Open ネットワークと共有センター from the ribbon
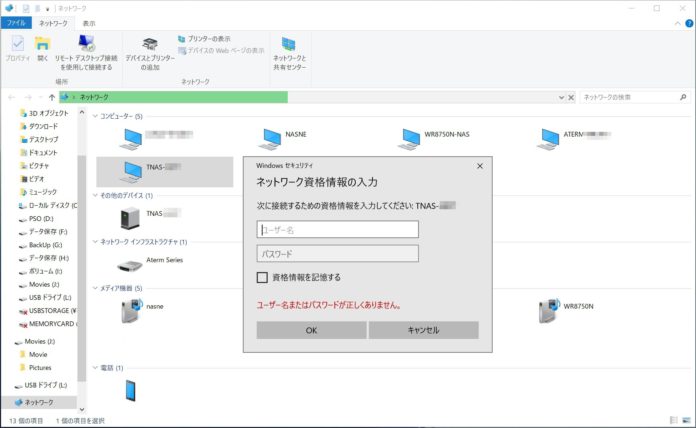This screenshot has width=696, height=428. [289, 53]
